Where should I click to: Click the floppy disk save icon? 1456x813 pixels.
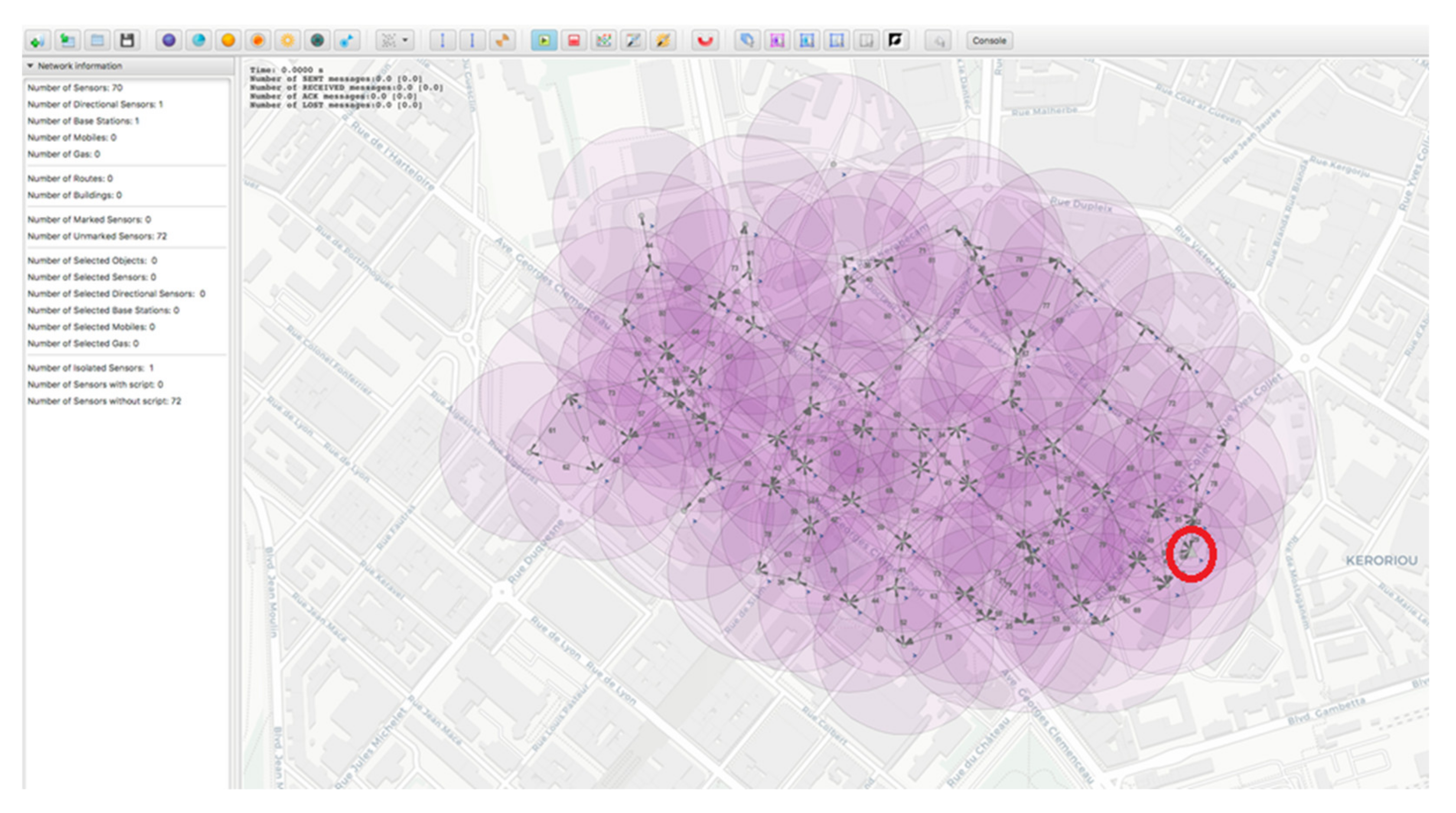point(127,41)
